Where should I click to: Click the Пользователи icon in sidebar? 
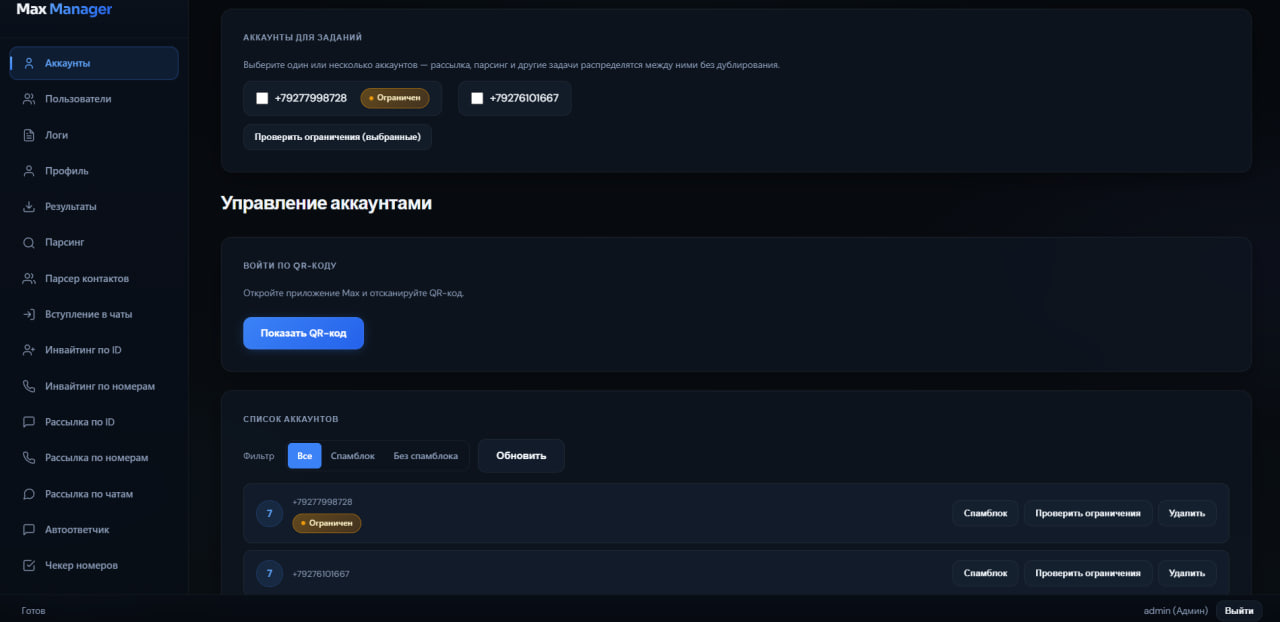coord(29,99)
